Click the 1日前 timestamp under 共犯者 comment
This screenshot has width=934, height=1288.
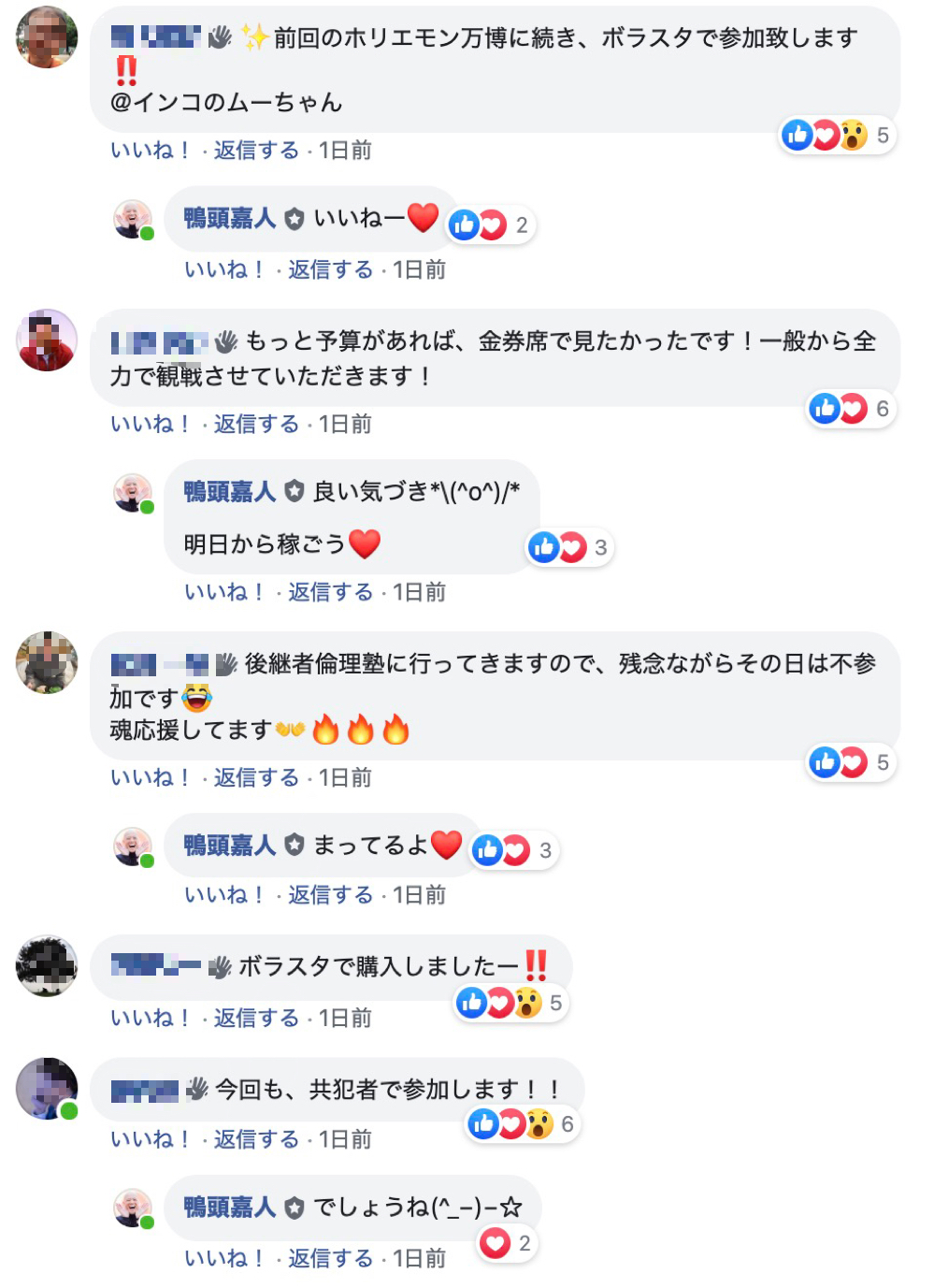345,1139
